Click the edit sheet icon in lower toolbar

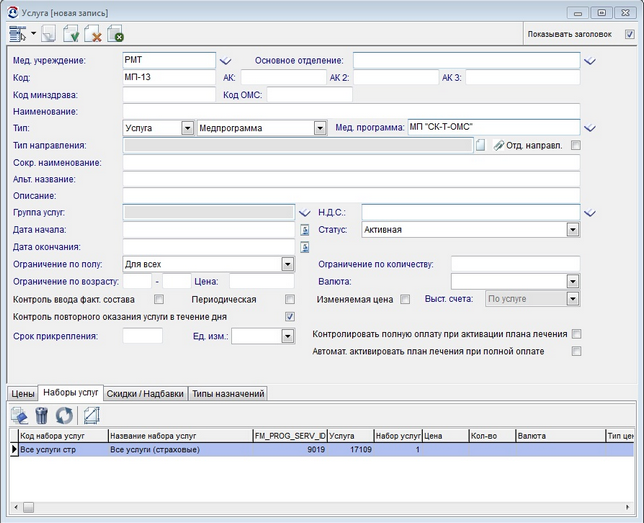pyautogui.click(x=92, y=415)
